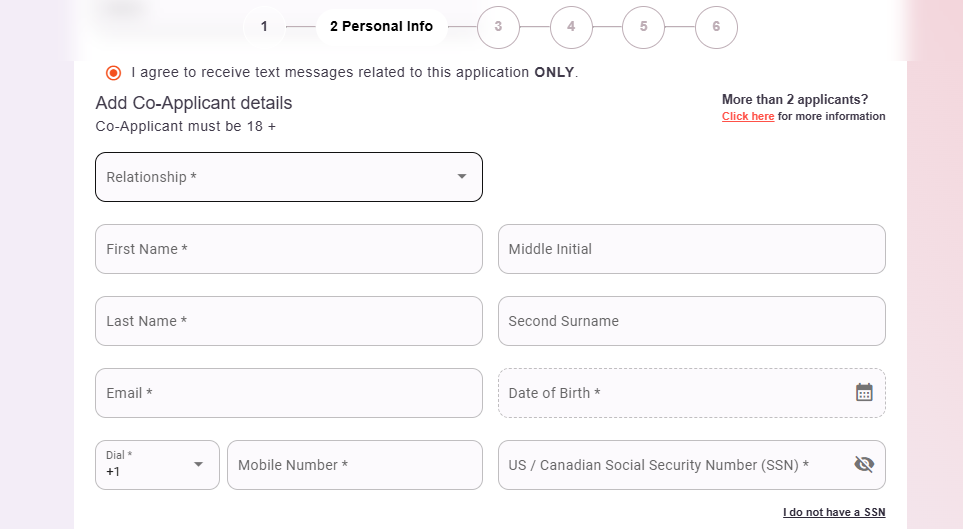Select the Second Surname field
The width and height of the screenshot is (963, 529).
(691, 321)
